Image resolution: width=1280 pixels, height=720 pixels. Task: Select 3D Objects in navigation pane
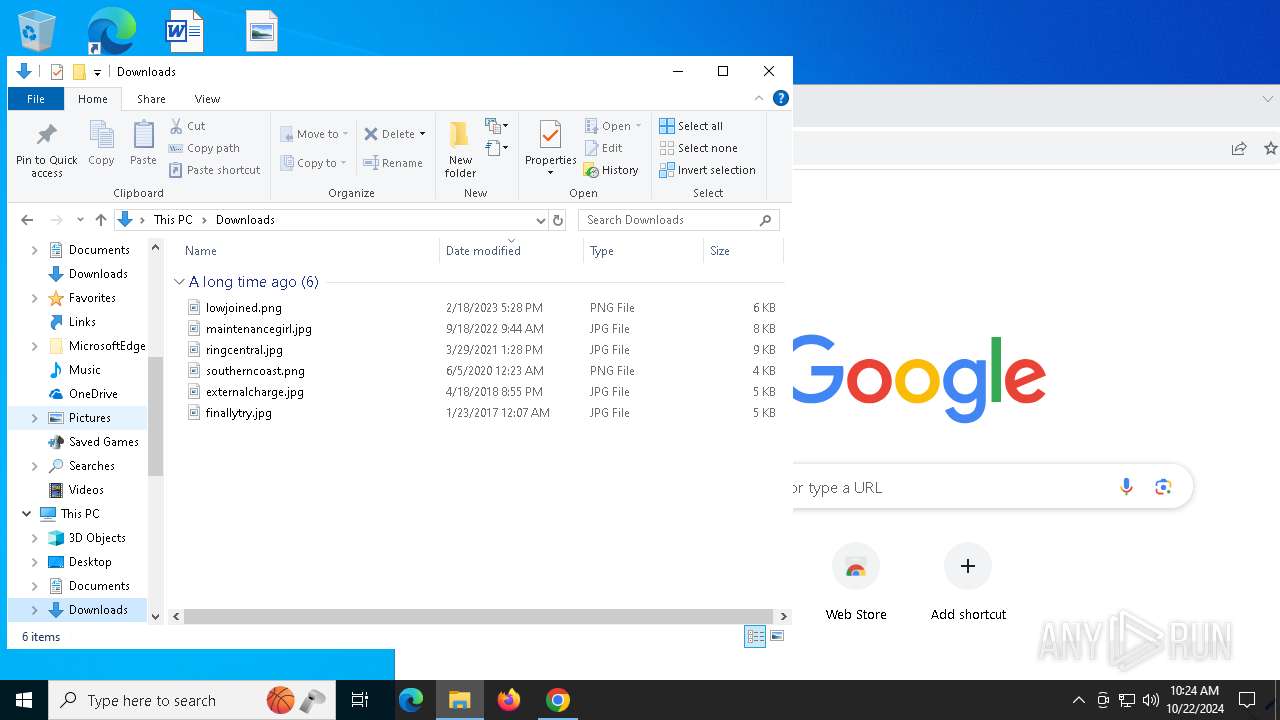point(97,538)
